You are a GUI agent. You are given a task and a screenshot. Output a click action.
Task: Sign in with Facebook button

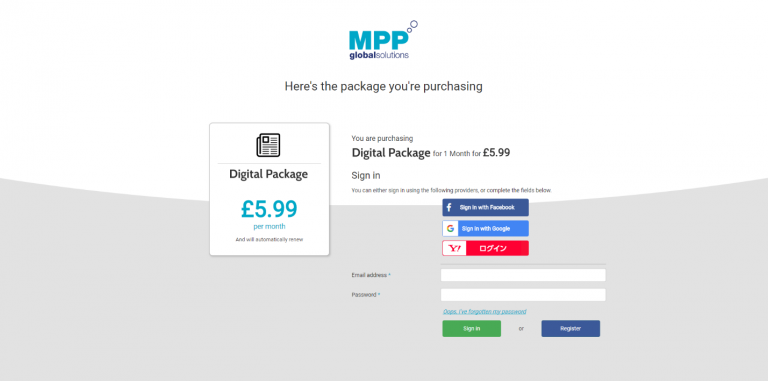point(485,208)
